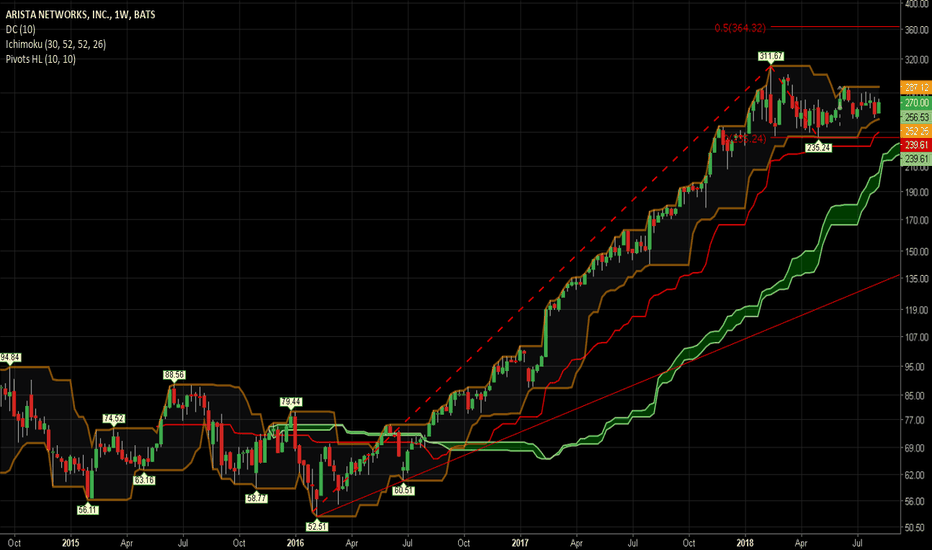Click the 88.56 pivot high label

(174, 375)
